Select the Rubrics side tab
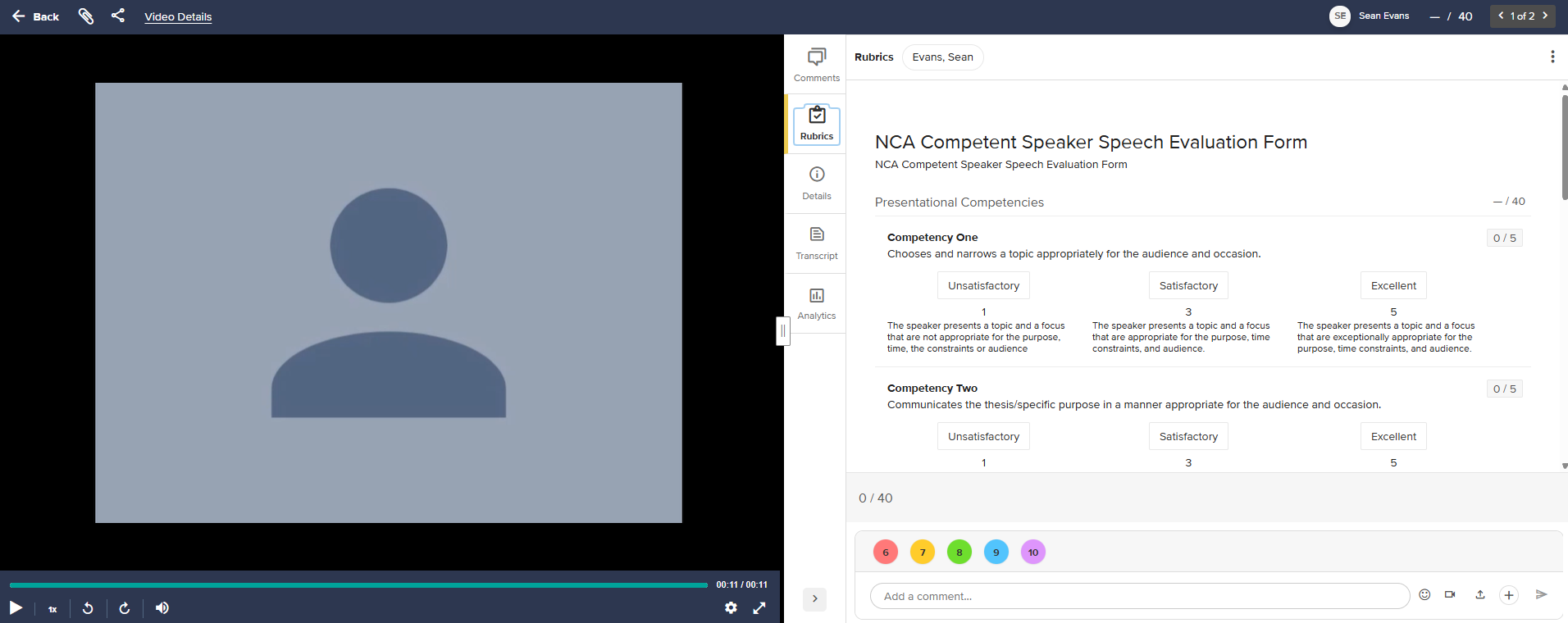Screen dimensions: 1568x623 pyautogui.click(x=817, y=125)
